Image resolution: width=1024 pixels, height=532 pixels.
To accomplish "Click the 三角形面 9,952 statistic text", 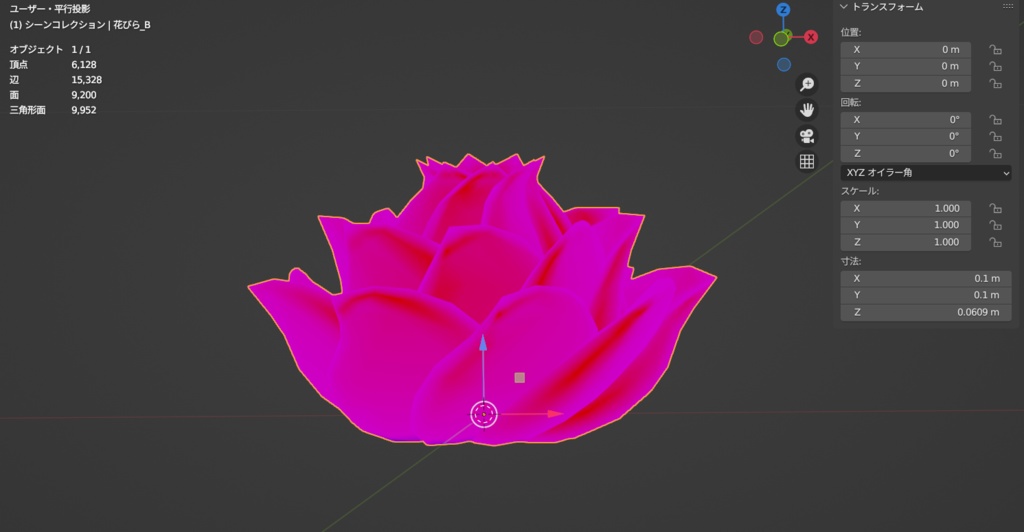I will pyautogui.click(x=53, y=110).
